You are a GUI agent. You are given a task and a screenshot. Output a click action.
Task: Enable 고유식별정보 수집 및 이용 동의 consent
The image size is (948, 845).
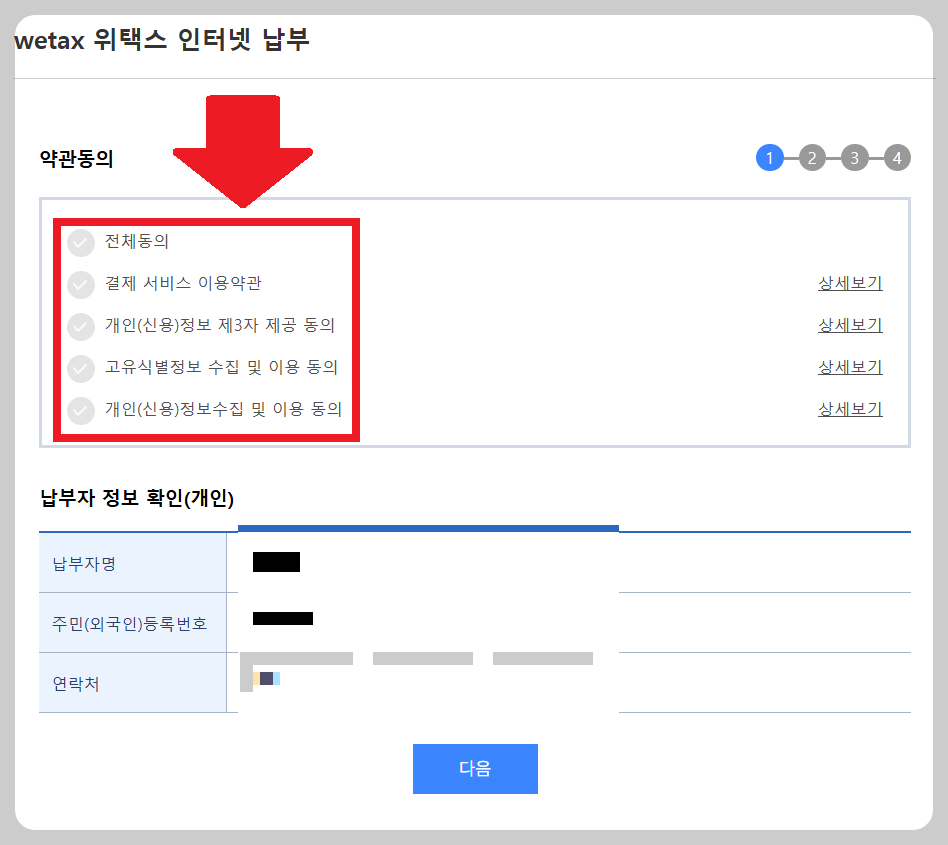(x=81, y=367)
